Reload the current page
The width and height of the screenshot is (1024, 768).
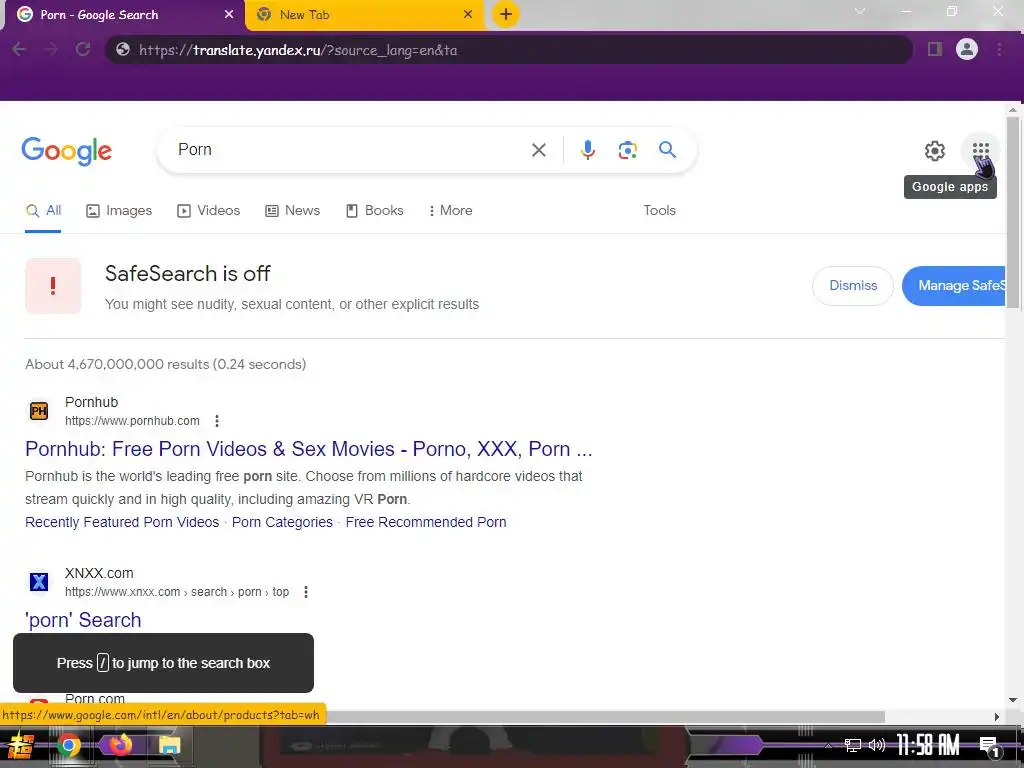(x=83, y=50)
